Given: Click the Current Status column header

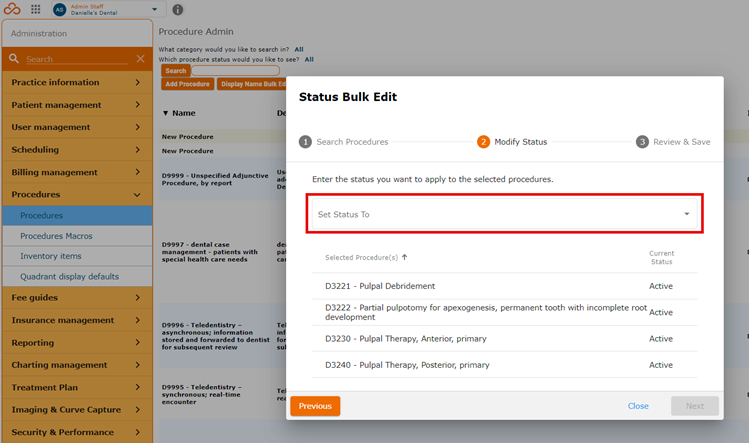Looking at the screenshot, I should (x=661, y=258).
